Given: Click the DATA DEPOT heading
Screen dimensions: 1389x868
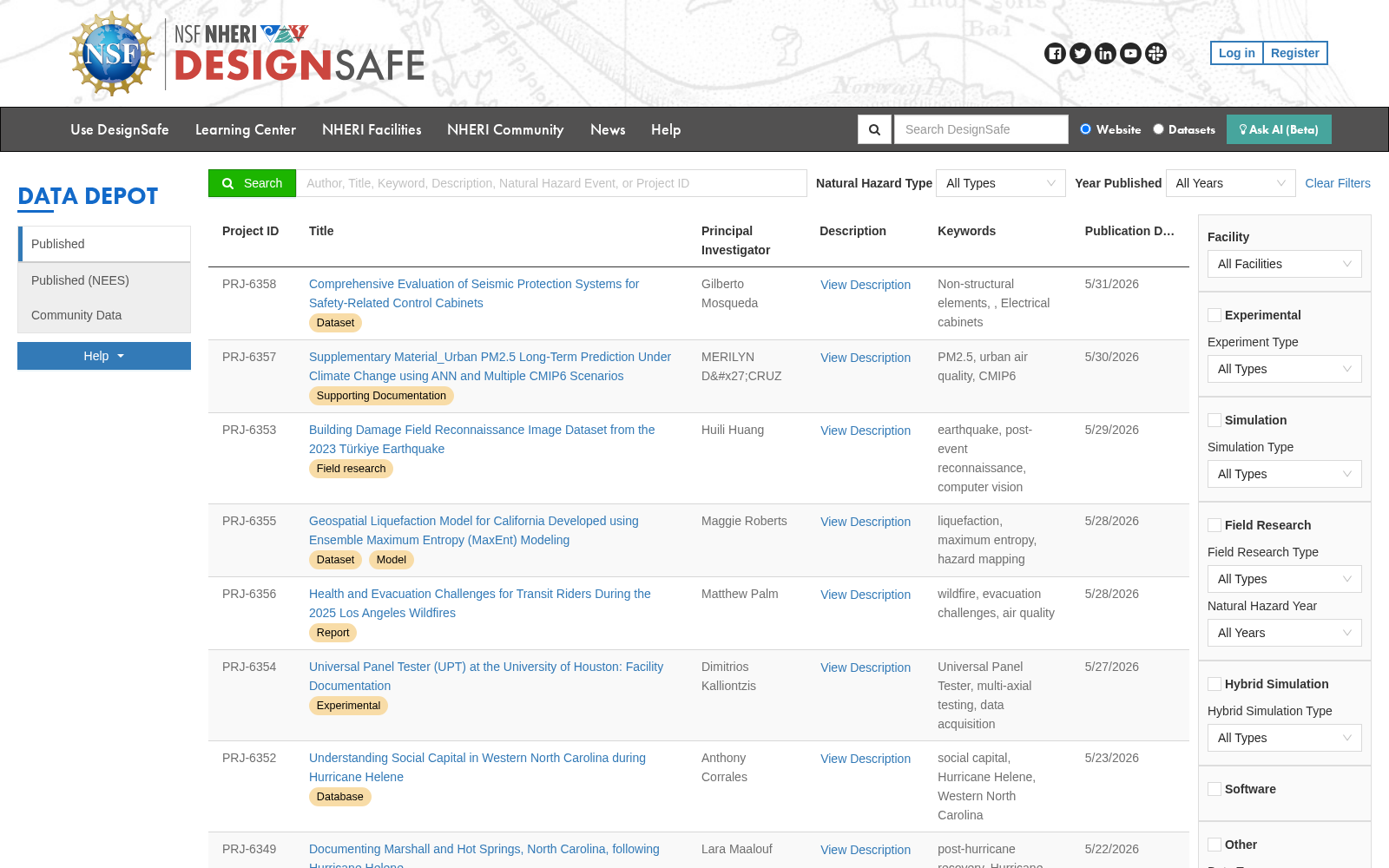Looking at the screenshot, I should [x=88, y=196].
